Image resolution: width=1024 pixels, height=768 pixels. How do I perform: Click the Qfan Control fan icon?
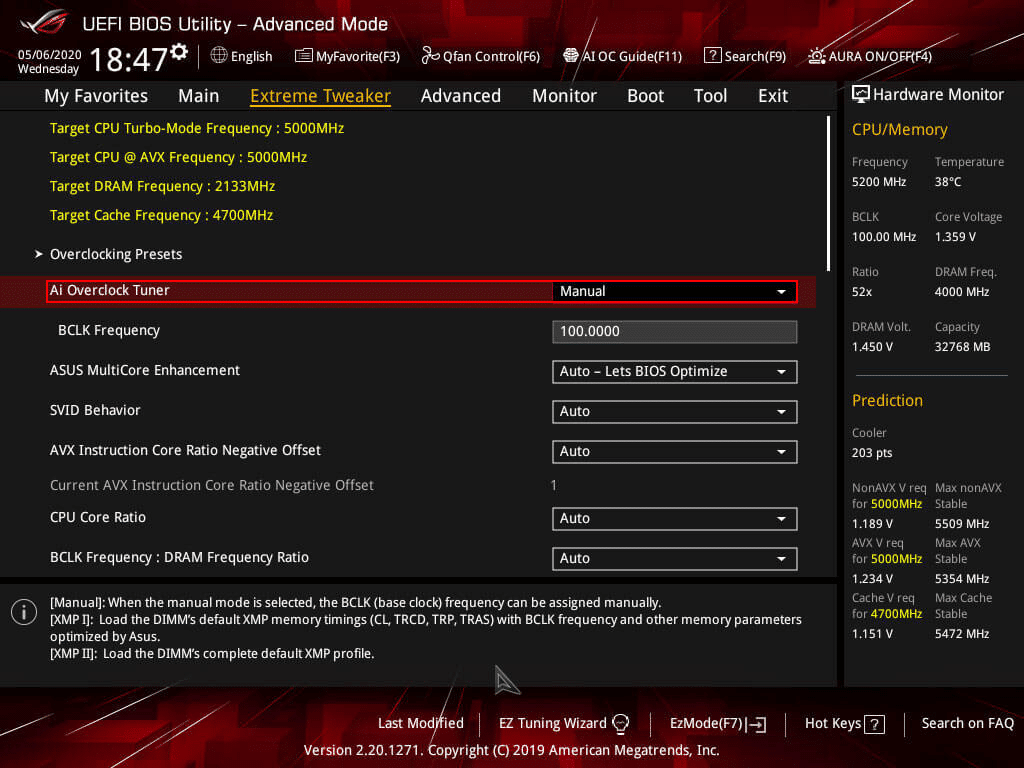click(x=430, y=56)
